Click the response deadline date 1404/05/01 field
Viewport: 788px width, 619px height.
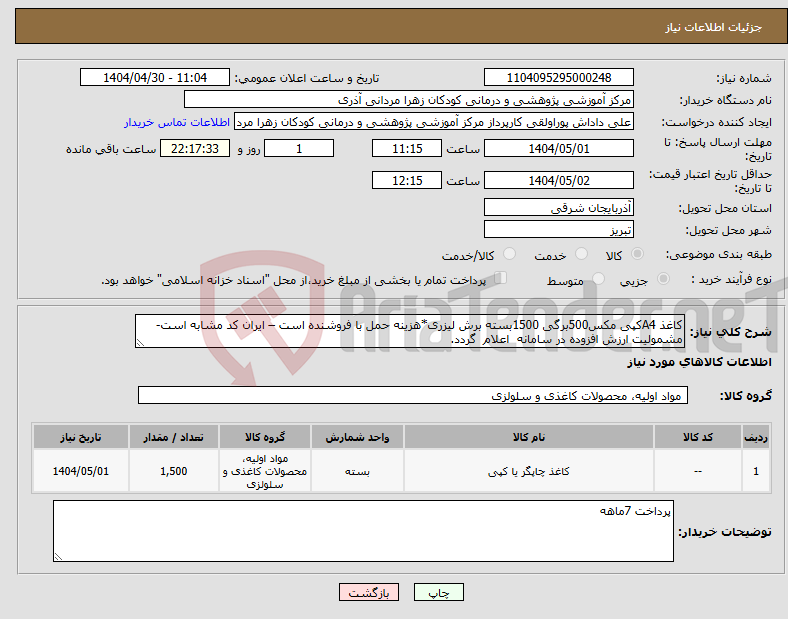(559, 149)
